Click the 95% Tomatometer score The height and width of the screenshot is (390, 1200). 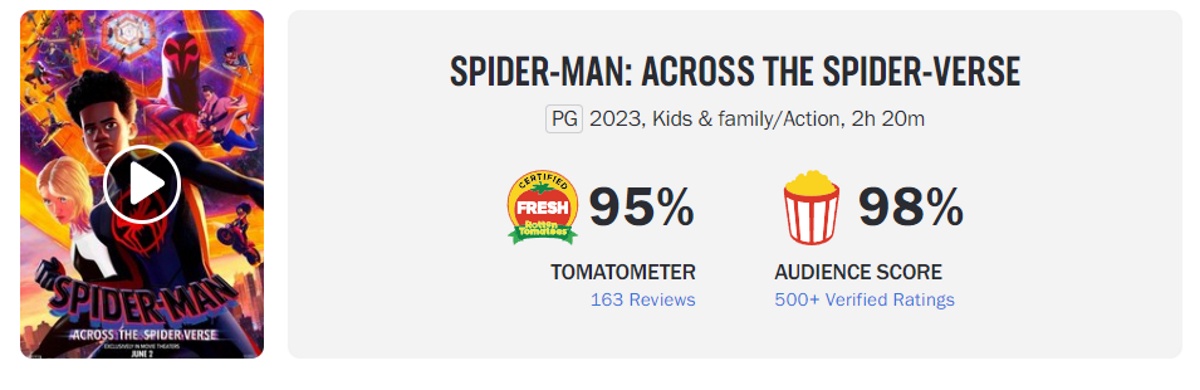coord(641,207)
